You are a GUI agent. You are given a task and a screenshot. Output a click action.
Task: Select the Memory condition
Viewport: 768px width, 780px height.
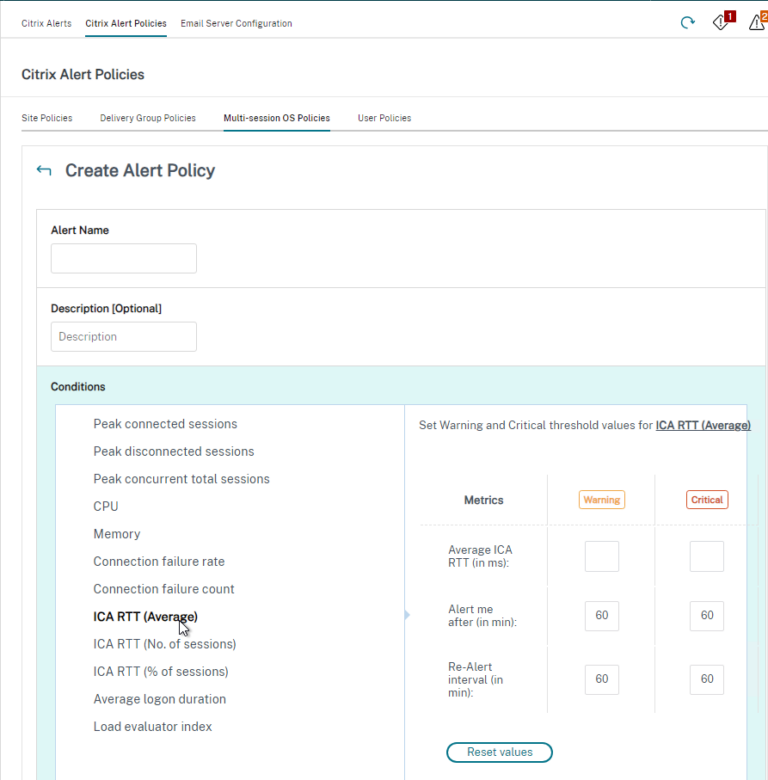click(117, 534)
